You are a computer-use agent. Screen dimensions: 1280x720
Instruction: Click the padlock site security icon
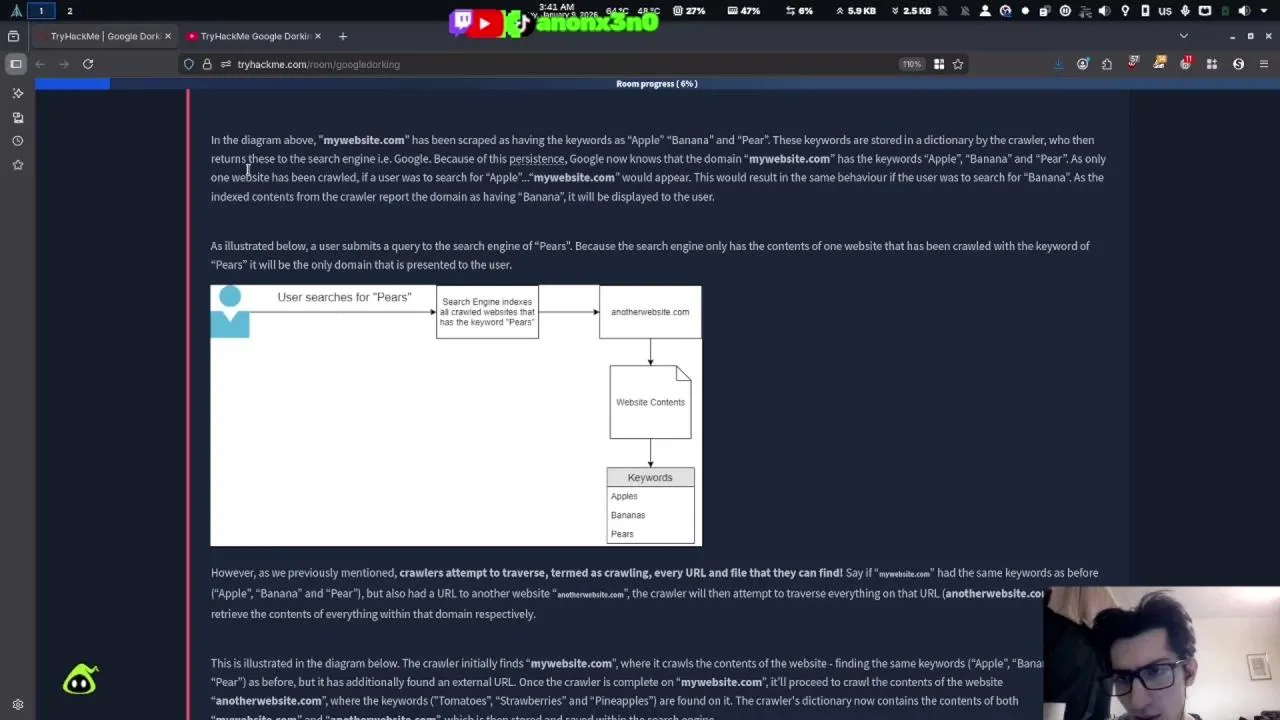click(207, 64)
